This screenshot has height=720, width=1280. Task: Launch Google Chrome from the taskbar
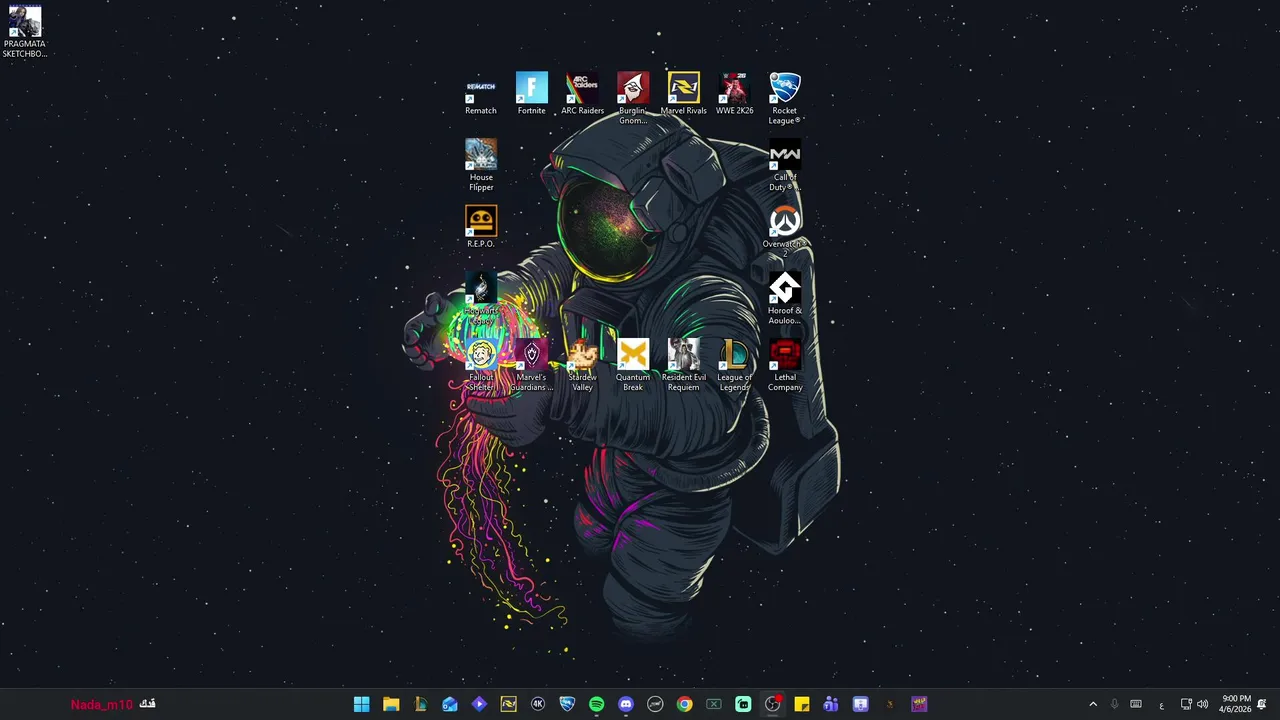click(684, 704)
